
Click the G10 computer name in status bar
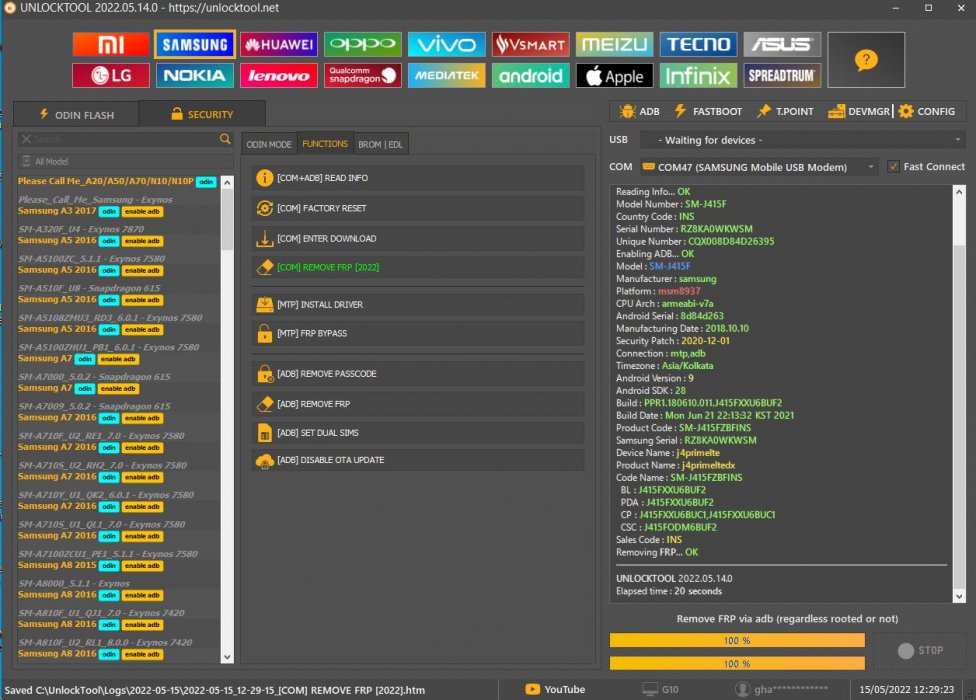pyautogui.click(x=660, y=689)
